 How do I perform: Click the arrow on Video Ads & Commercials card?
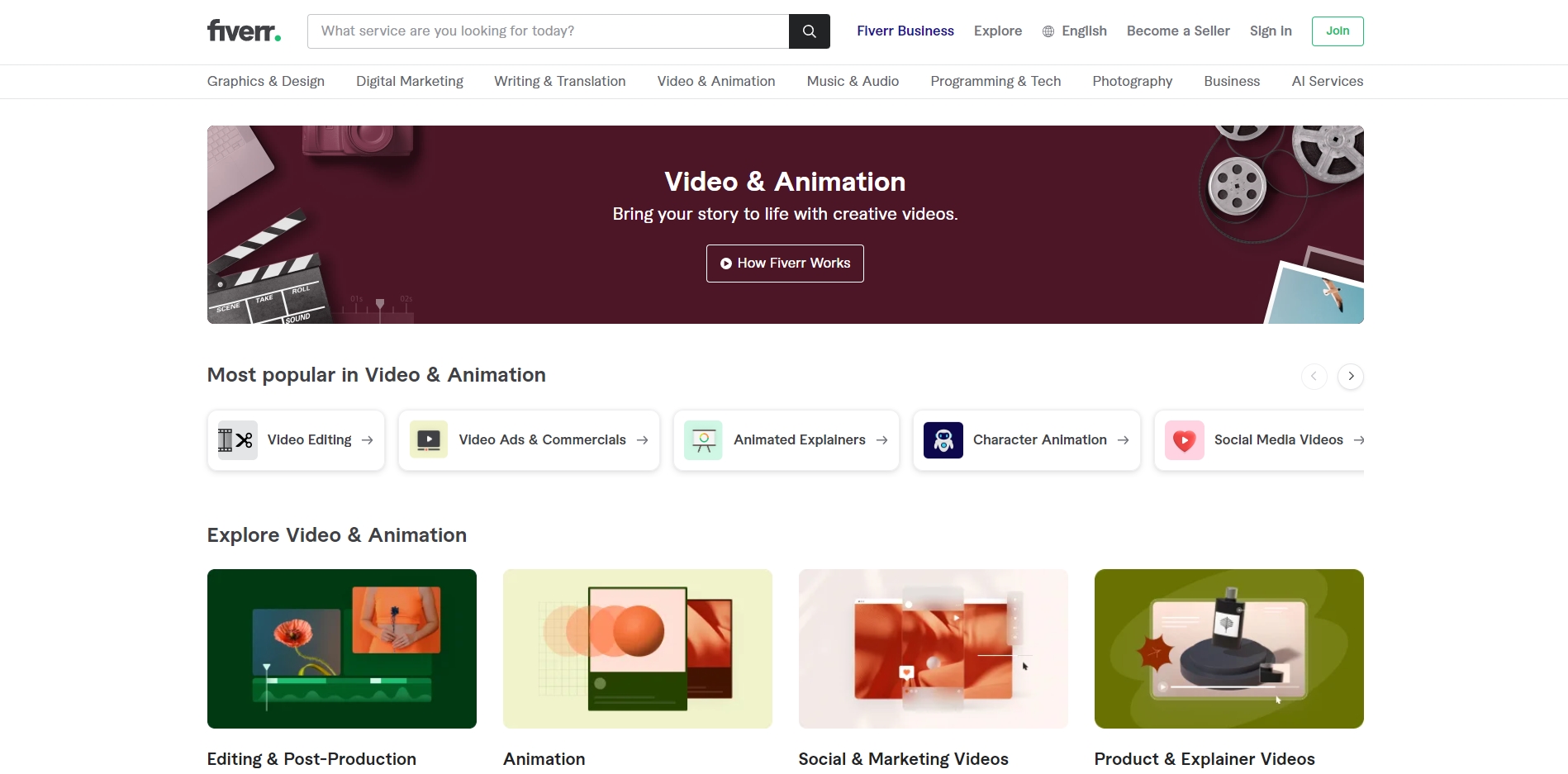pos(643,440)
